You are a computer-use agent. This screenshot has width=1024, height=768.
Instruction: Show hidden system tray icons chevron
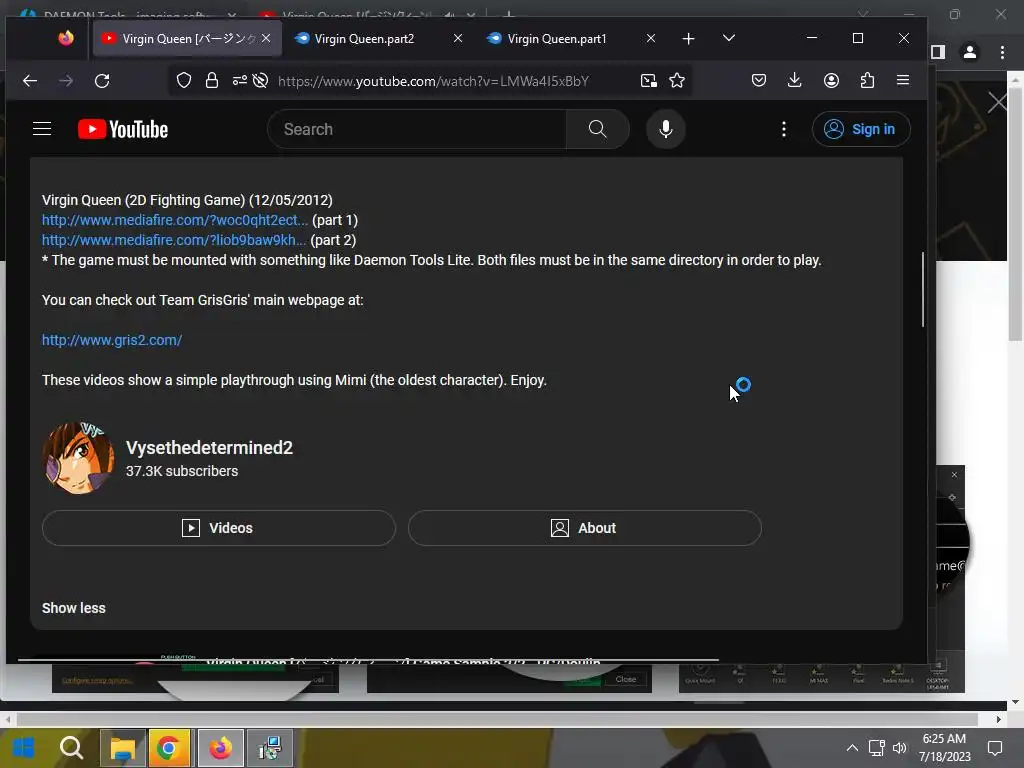(852, 748)
